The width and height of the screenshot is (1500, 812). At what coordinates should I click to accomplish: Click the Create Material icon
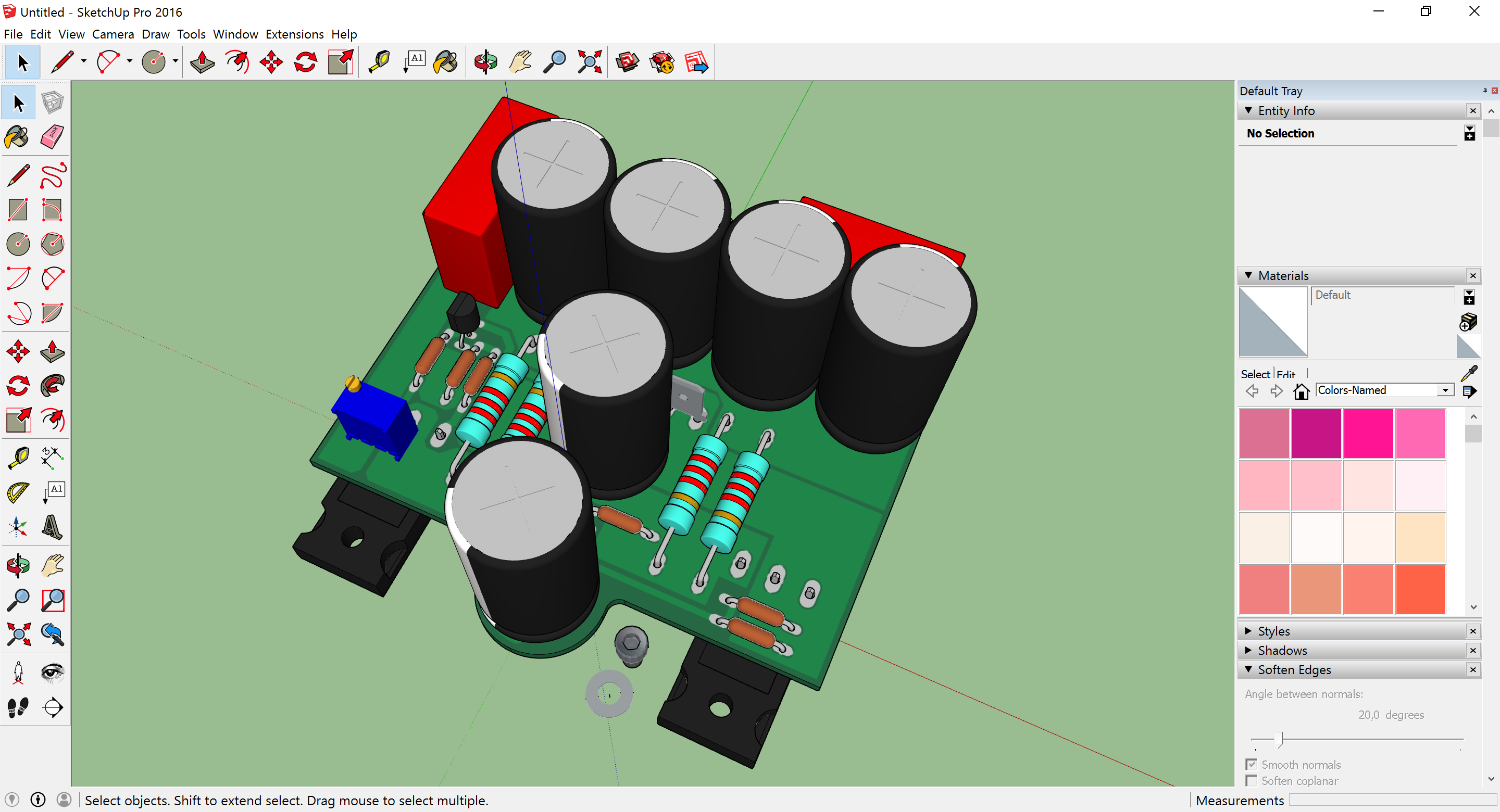pos(1469,322)
